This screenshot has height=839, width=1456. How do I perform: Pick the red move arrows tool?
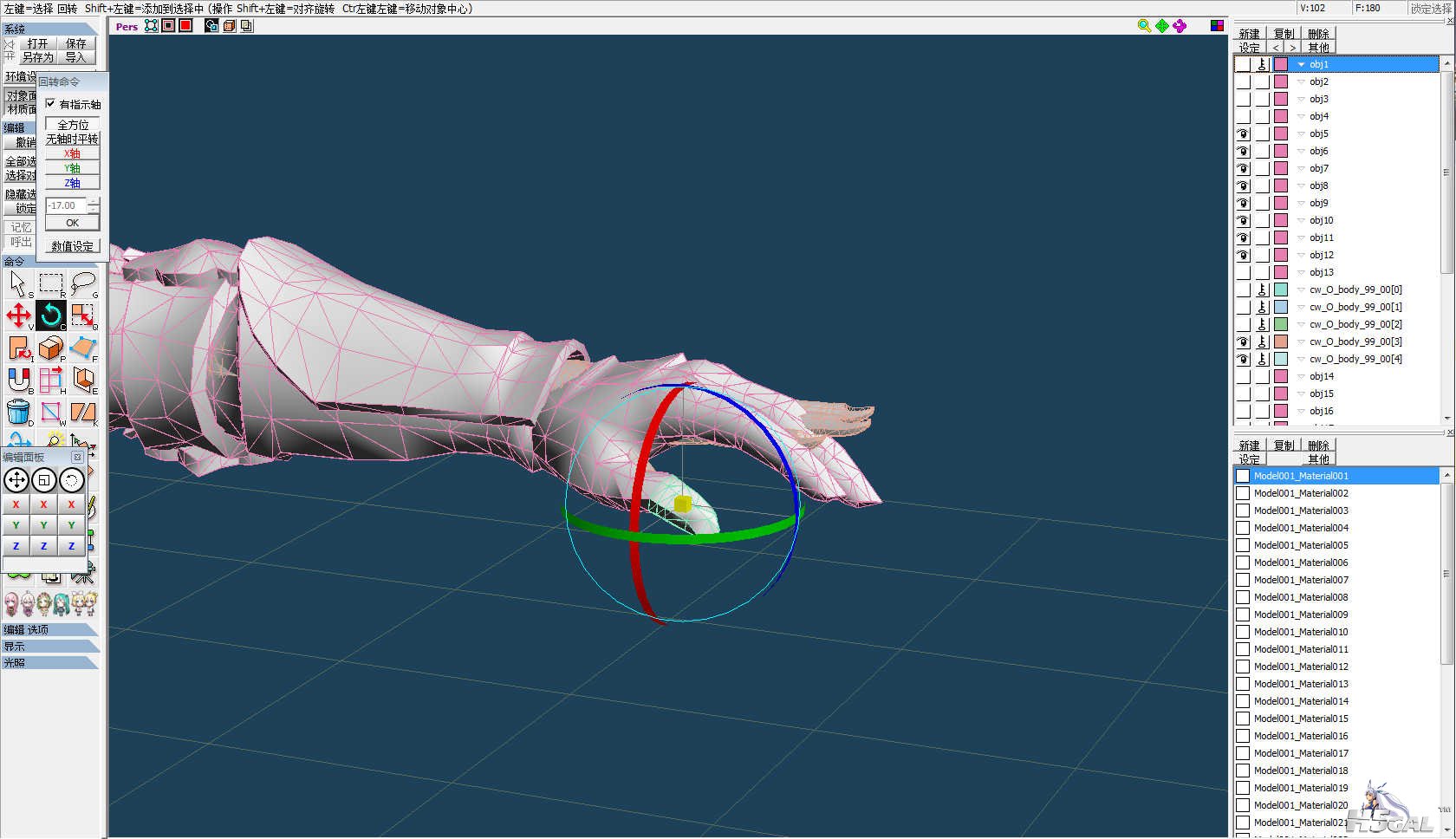[x=18, y=315]
